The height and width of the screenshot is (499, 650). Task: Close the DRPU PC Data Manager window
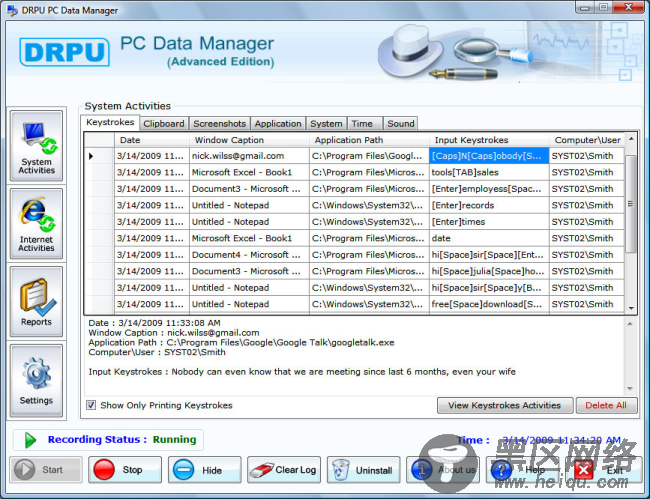[628, 7]
